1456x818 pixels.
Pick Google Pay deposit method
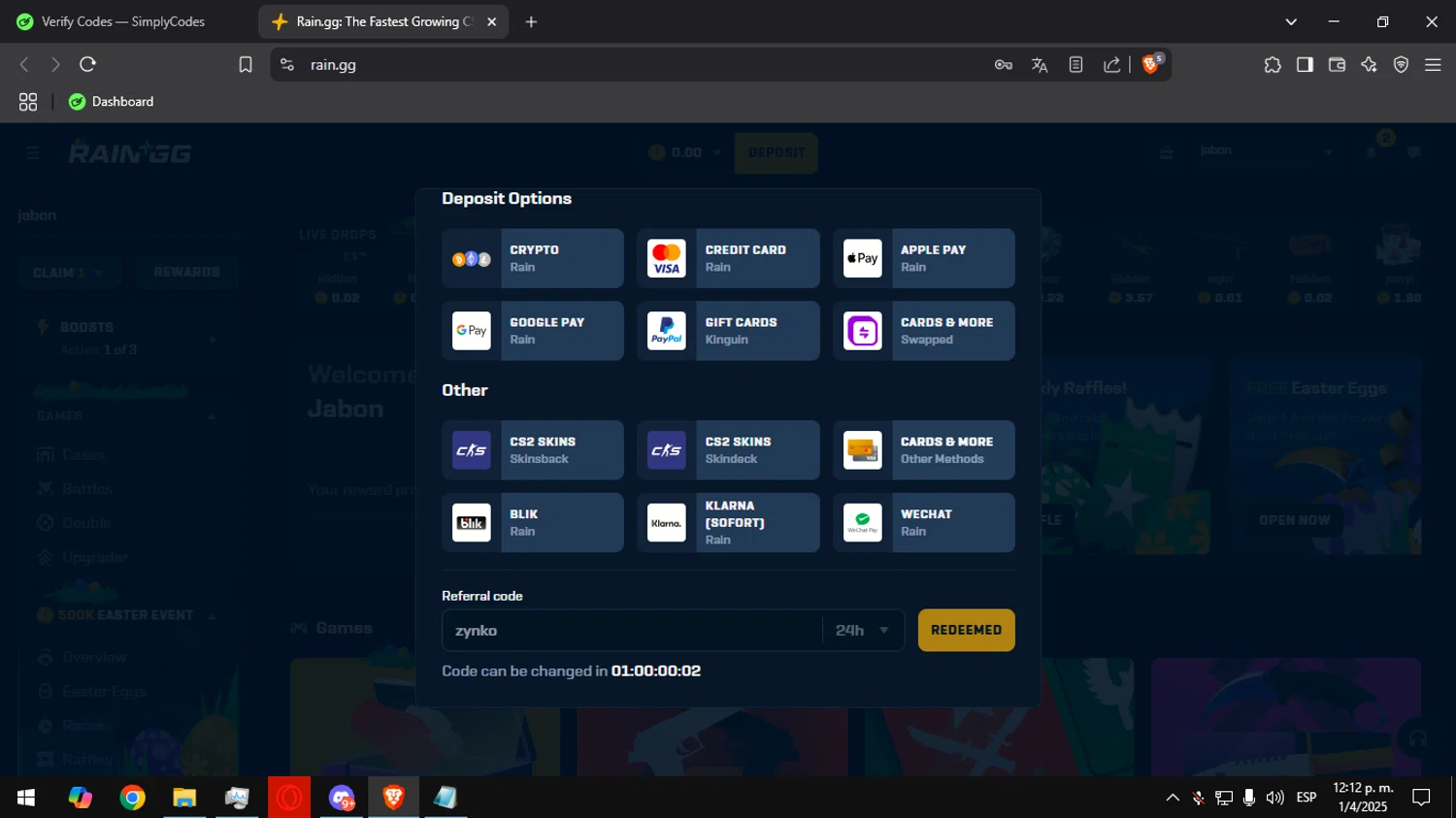coord(533,331)
